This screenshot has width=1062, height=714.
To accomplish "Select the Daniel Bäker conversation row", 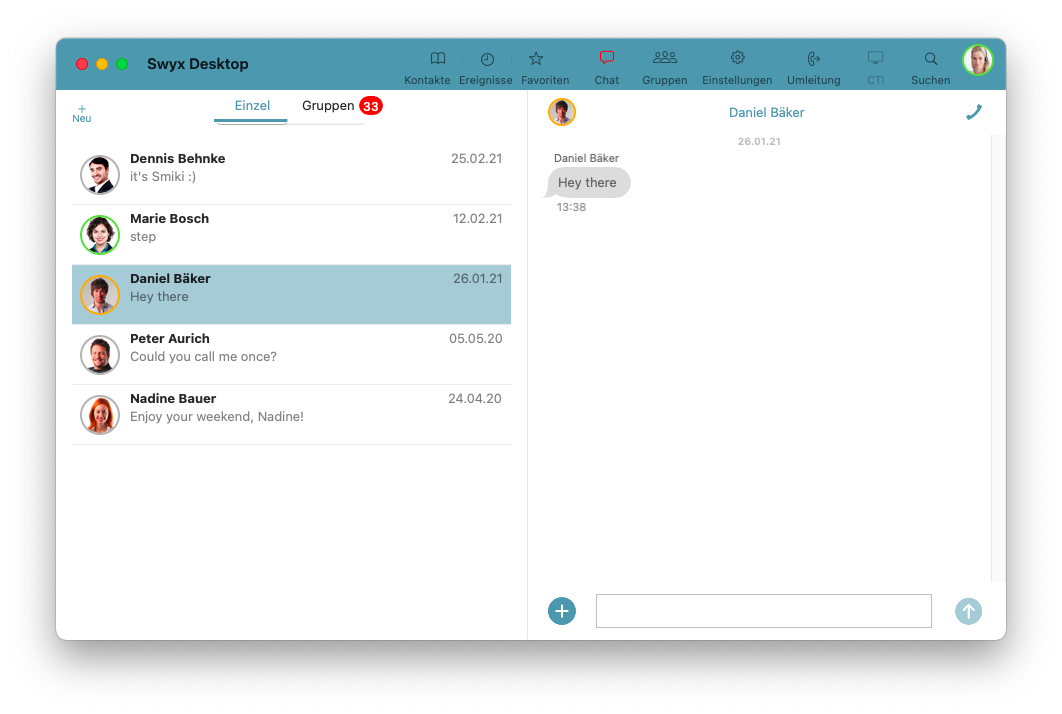I will pyautogui.click(x=291, y=295).
